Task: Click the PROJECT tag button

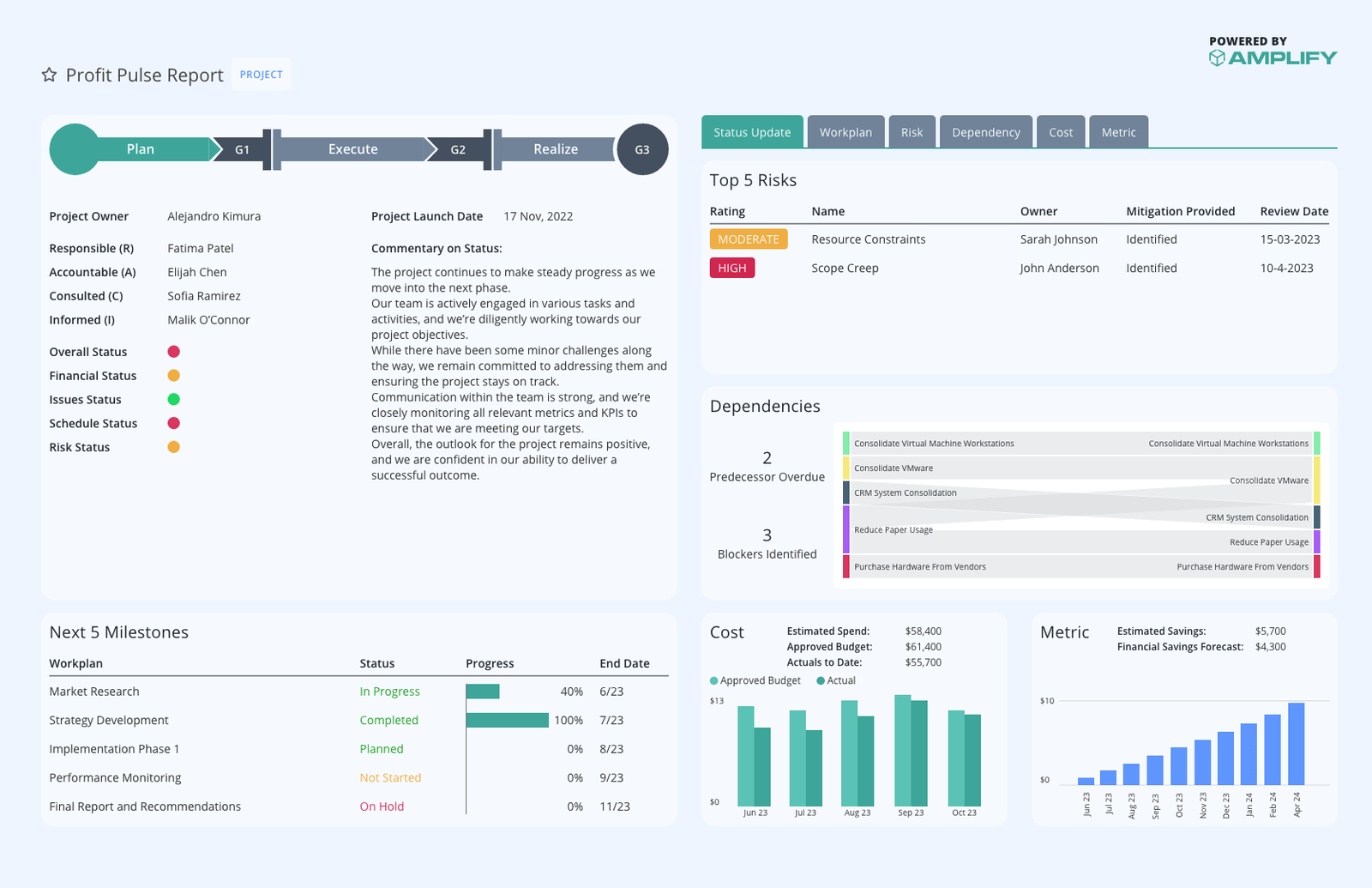Action: pyautogui.click(x=261, y=75)
